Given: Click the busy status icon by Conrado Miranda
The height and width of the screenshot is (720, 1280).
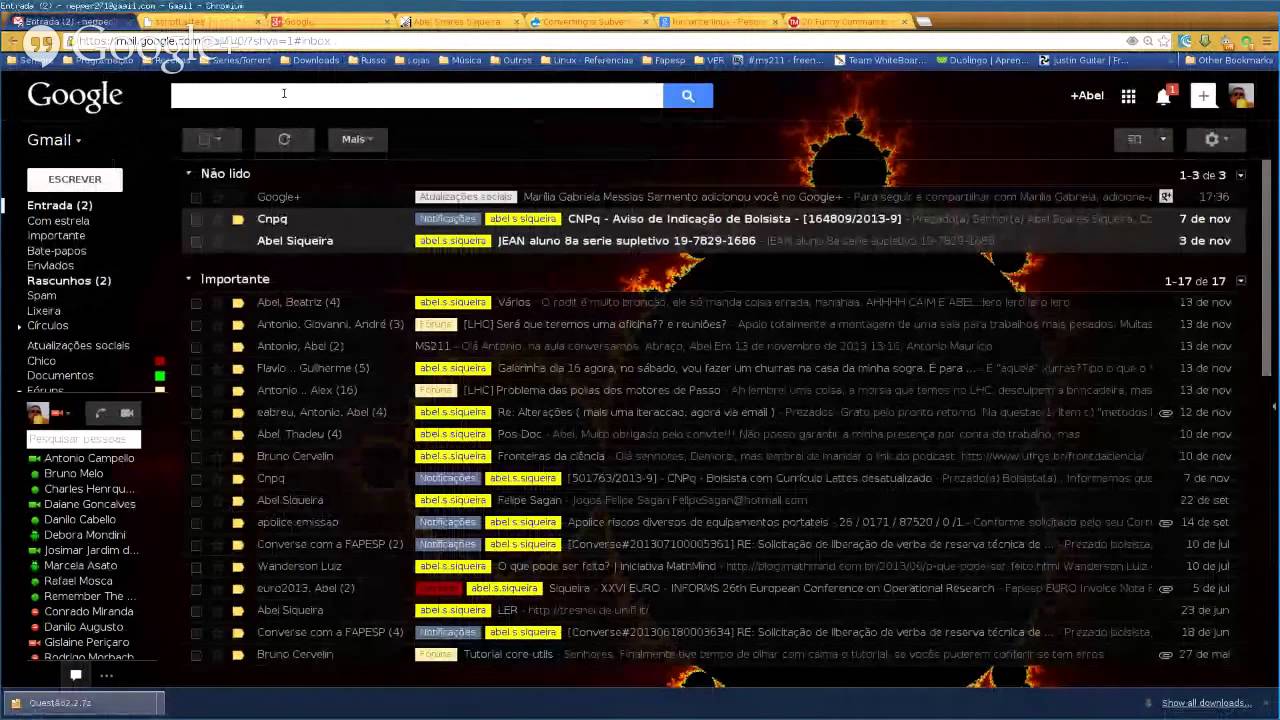Looking at the screenshot, I should click(x=35, y=612).
